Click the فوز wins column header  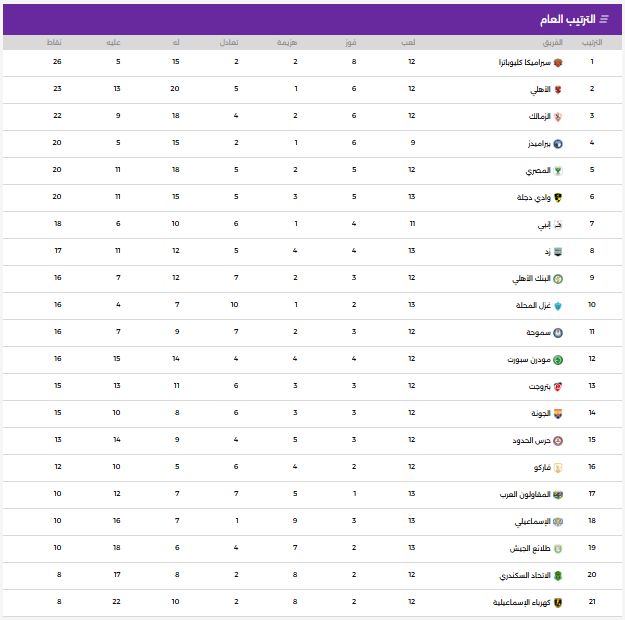pos(353,42)
